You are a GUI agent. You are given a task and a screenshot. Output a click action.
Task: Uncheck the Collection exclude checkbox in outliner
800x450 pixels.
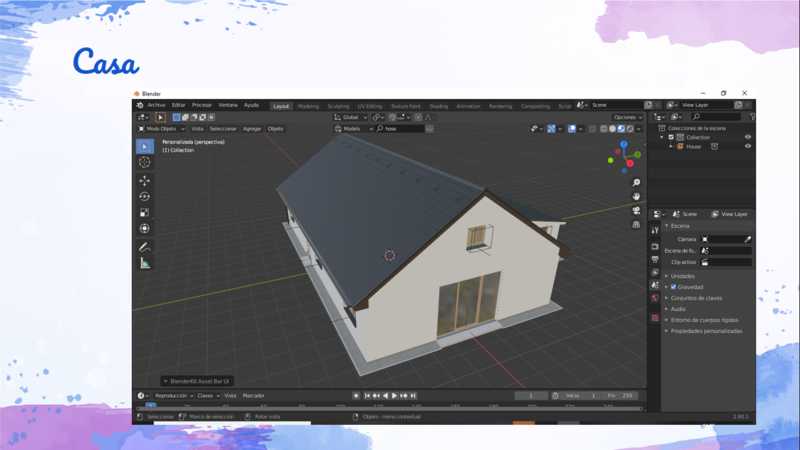pyautogui.click(x=671, y=137)
